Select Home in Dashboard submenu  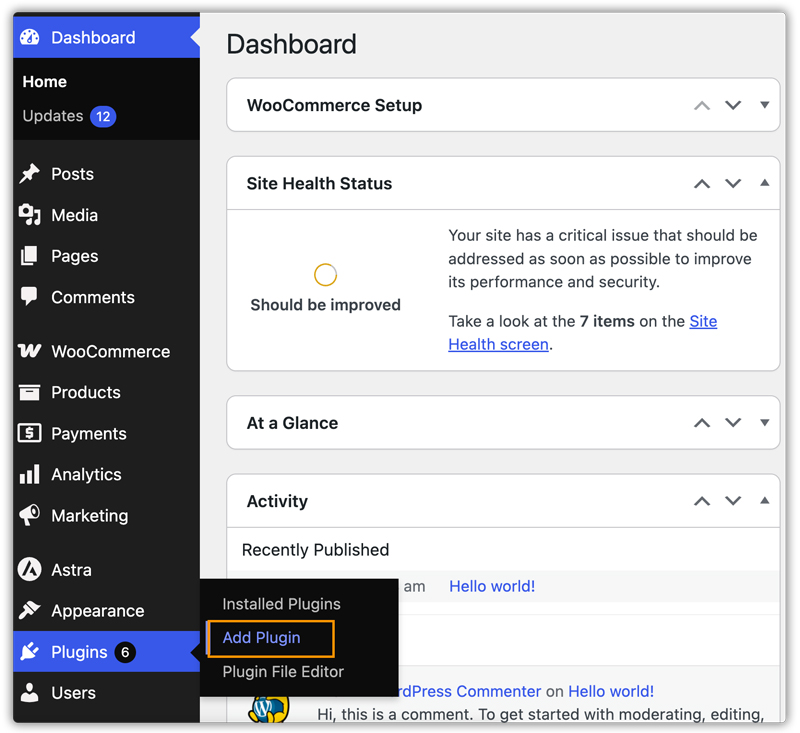click(44, 82)
